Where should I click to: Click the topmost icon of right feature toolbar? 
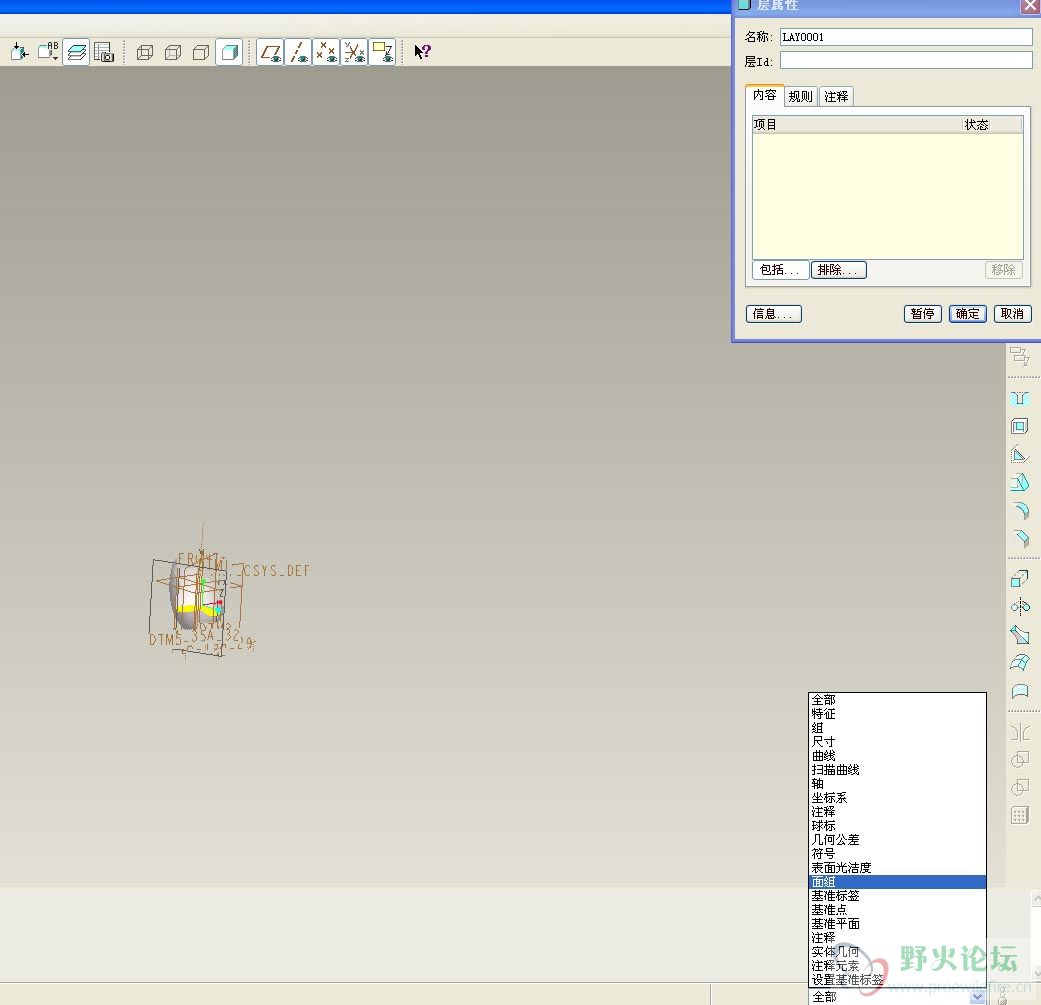pos(1020,357)
